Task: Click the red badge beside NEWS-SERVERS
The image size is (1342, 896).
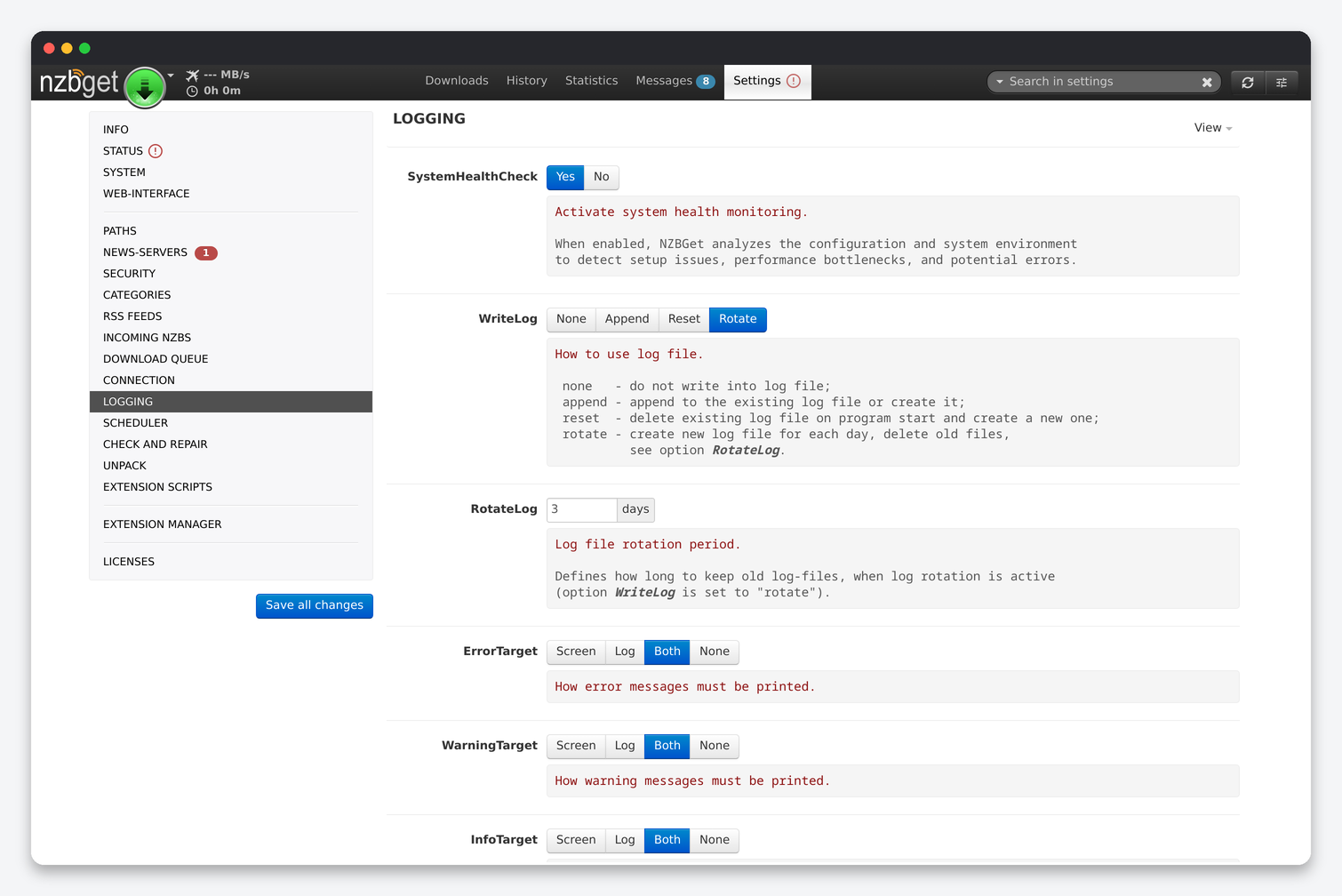Action: click(206, 253)
